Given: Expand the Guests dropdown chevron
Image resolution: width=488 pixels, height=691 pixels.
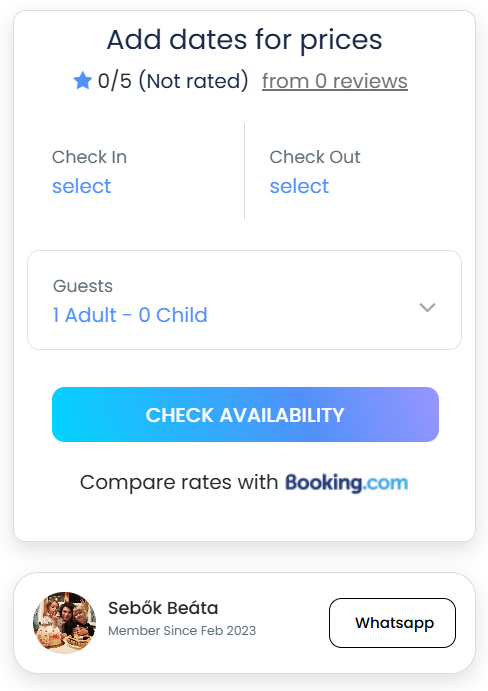Looking at the screenshot, I should (427, 307).
